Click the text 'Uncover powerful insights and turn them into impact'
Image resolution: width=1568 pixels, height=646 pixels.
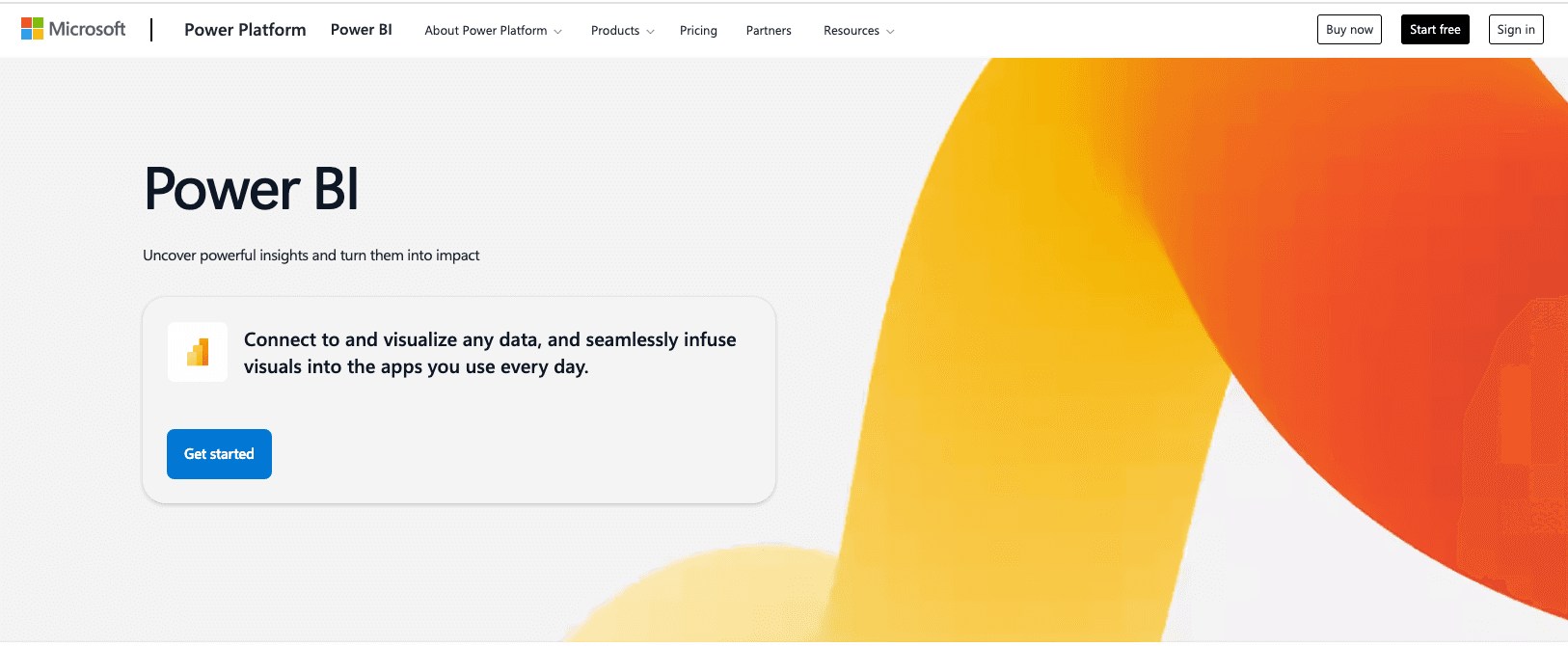[311, 256]
